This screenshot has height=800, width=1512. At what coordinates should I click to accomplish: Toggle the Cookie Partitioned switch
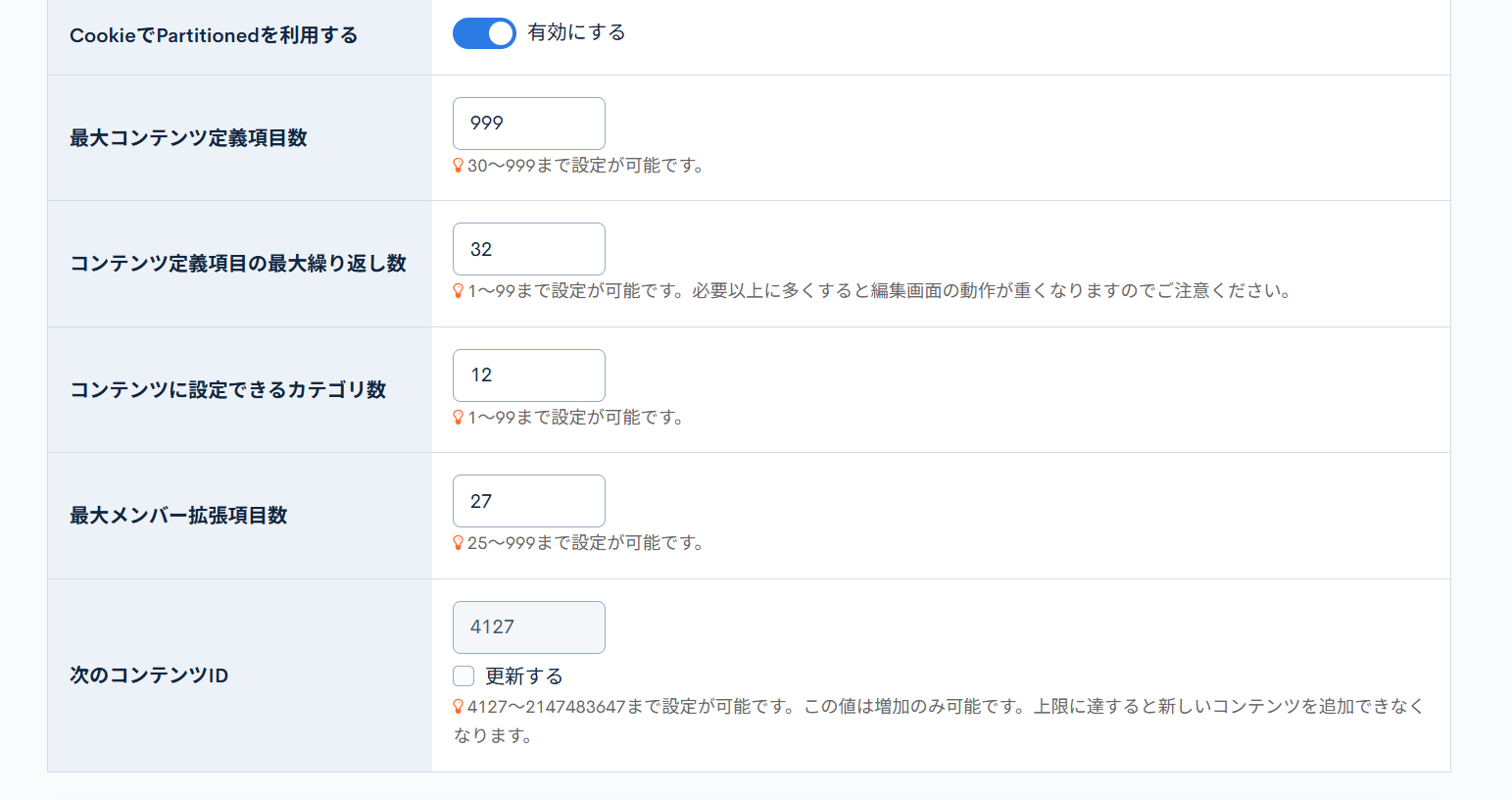coord(484,33)
